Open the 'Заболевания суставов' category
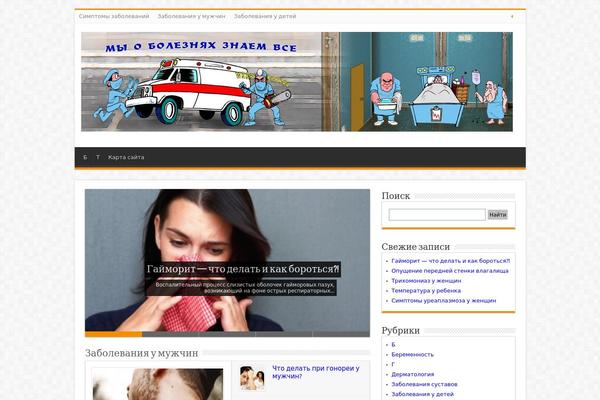The height and width of the screenshot is (400, 600). [424, 384]
